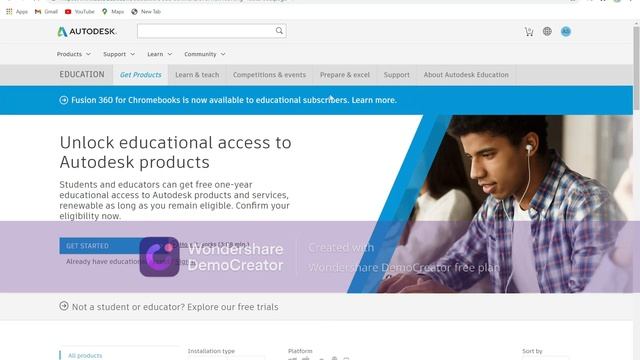
Task: Click the arrow icon beside Fusion 360 banner
Action: 64,100
